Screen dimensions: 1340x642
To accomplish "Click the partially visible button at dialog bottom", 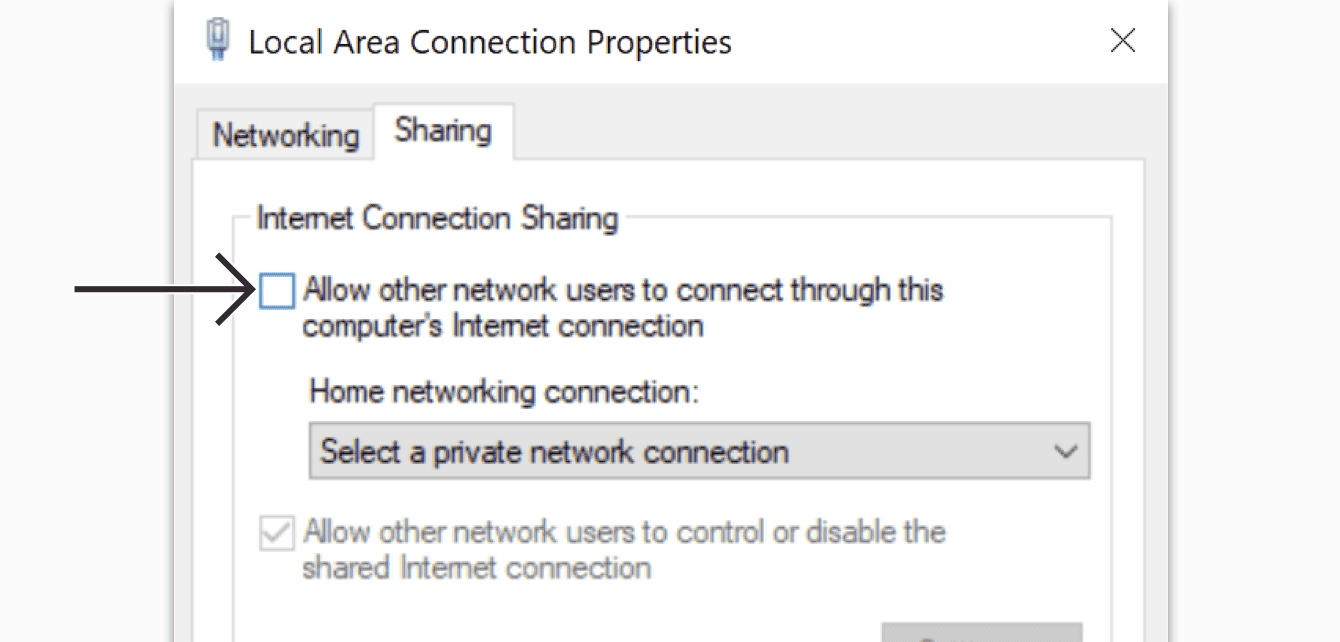I will pyautogui.click(x=981, y=632).
